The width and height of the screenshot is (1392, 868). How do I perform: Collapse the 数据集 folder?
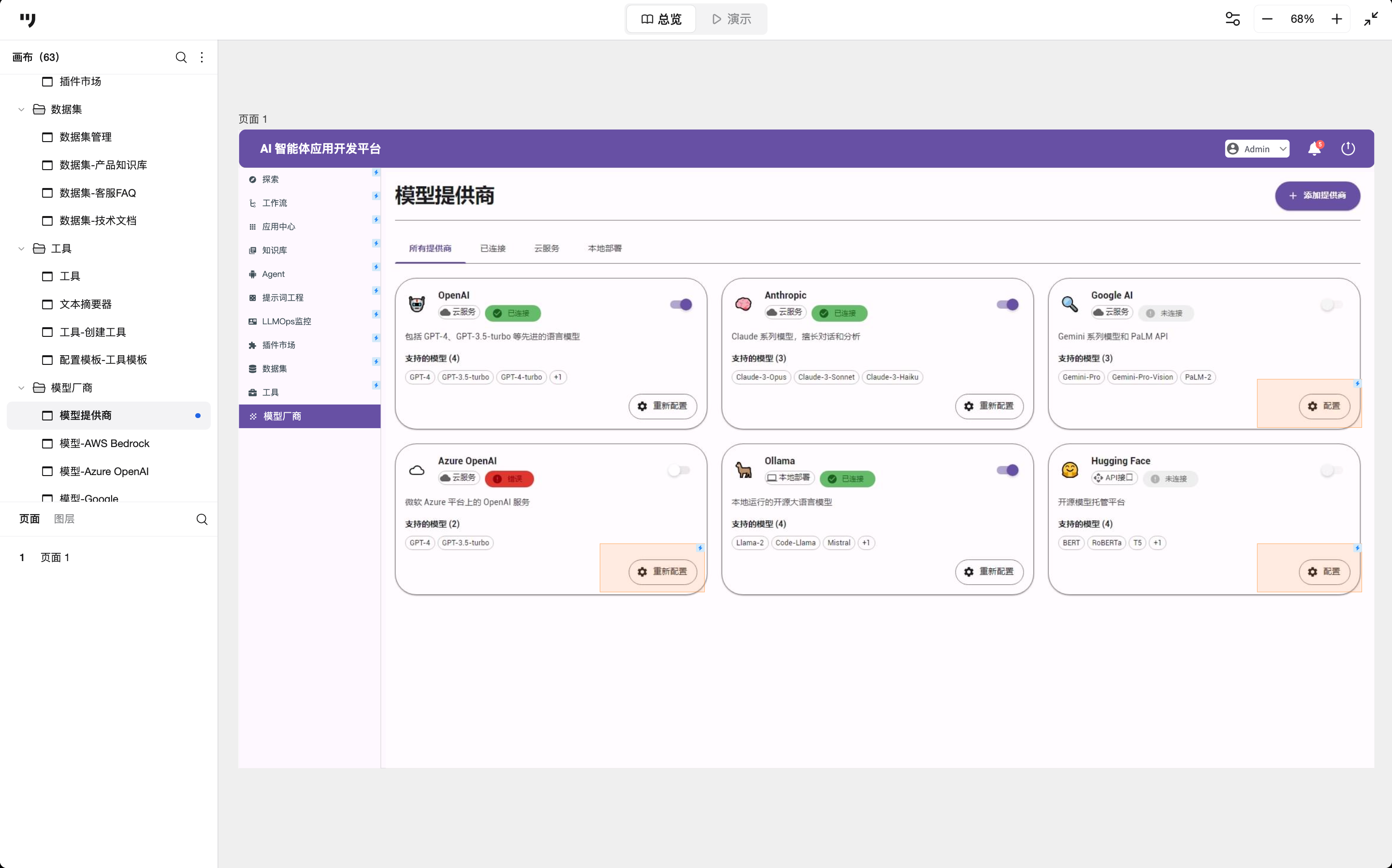21,109
